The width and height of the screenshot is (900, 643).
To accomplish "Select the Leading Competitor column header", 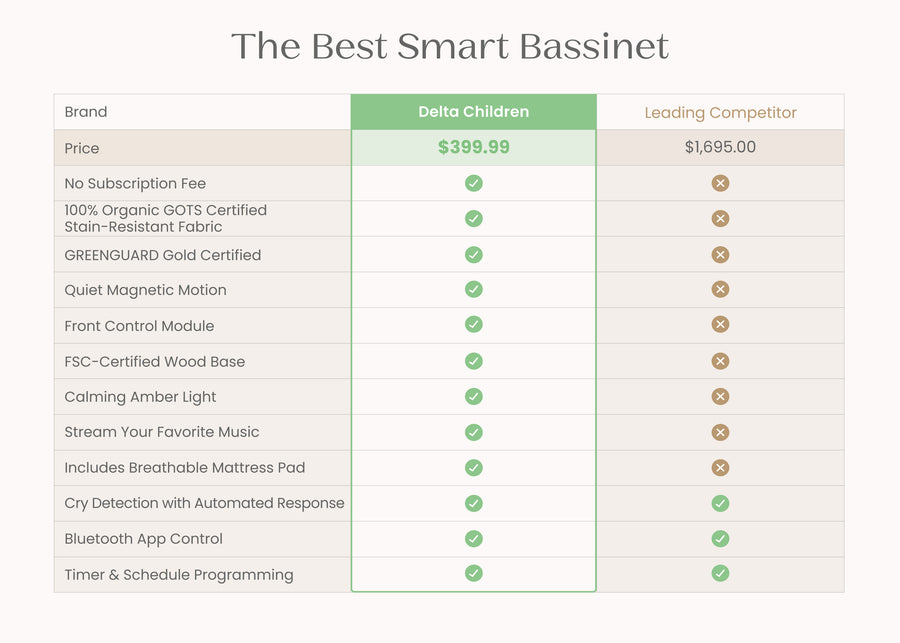I will (x=720, y=113).
